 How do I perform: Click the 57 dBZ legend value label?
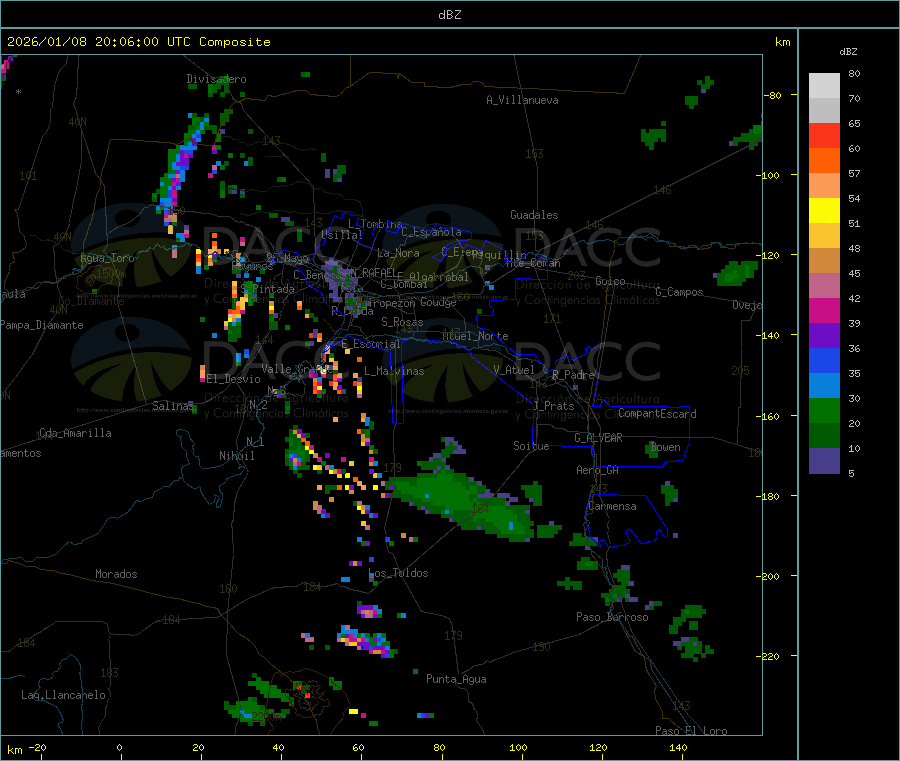[854, 173]
